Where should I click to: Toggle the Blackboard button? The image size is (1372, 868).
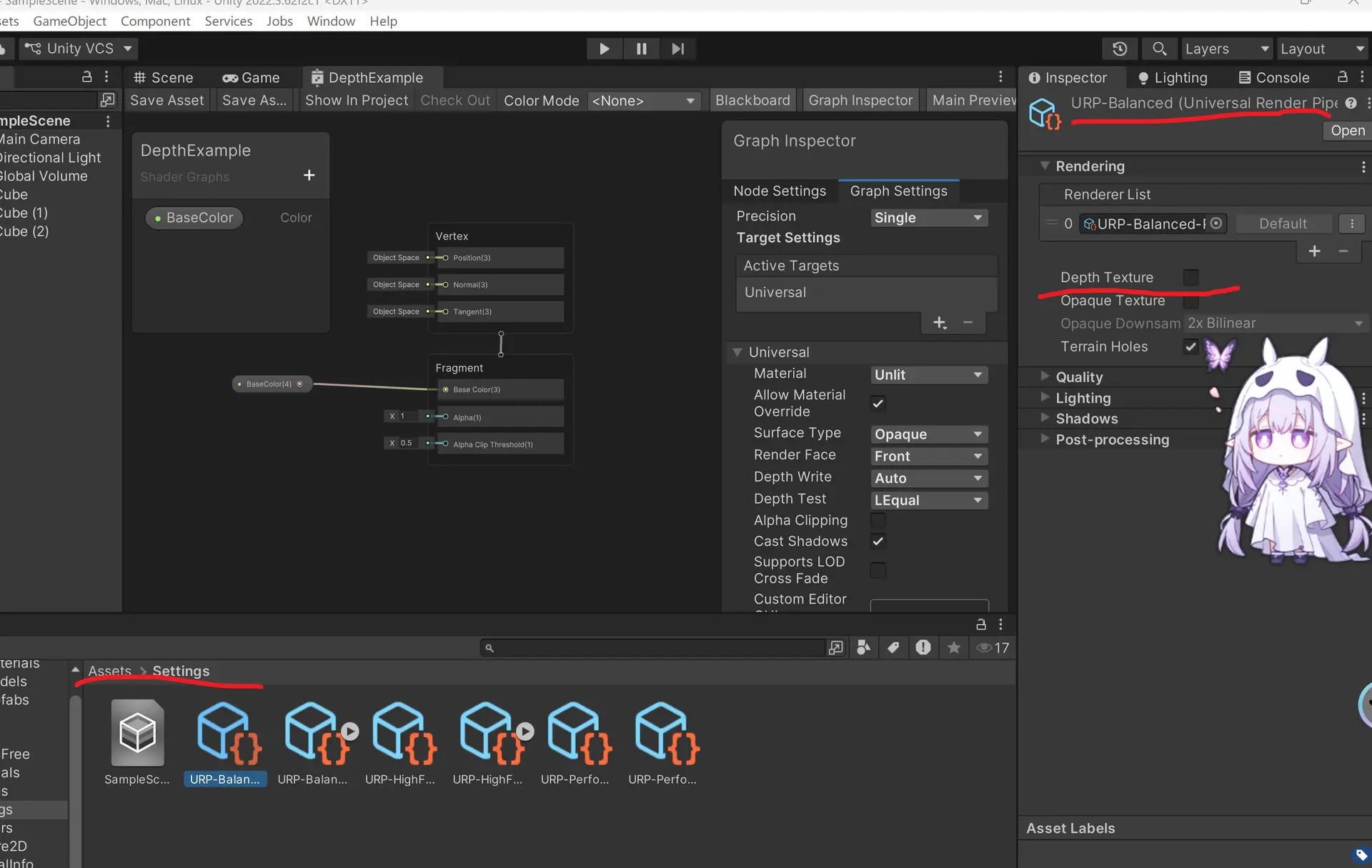point(752,101)
